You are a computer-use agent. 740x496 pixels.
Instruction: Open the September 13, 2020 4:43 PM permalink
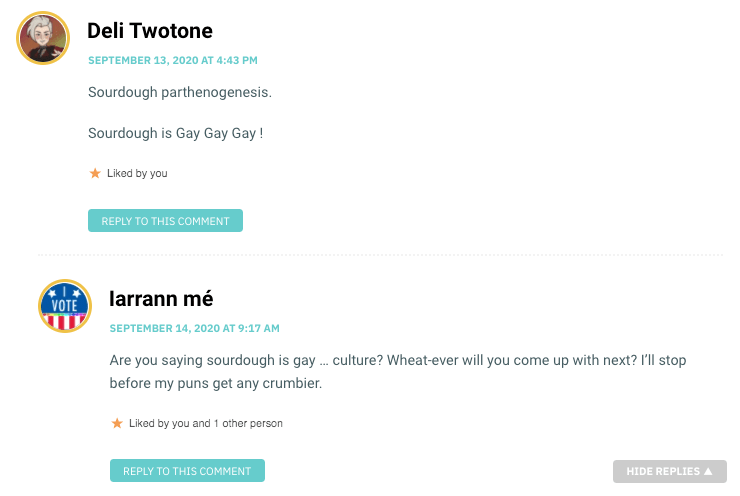pyautogui.click(x=173, y=60)
